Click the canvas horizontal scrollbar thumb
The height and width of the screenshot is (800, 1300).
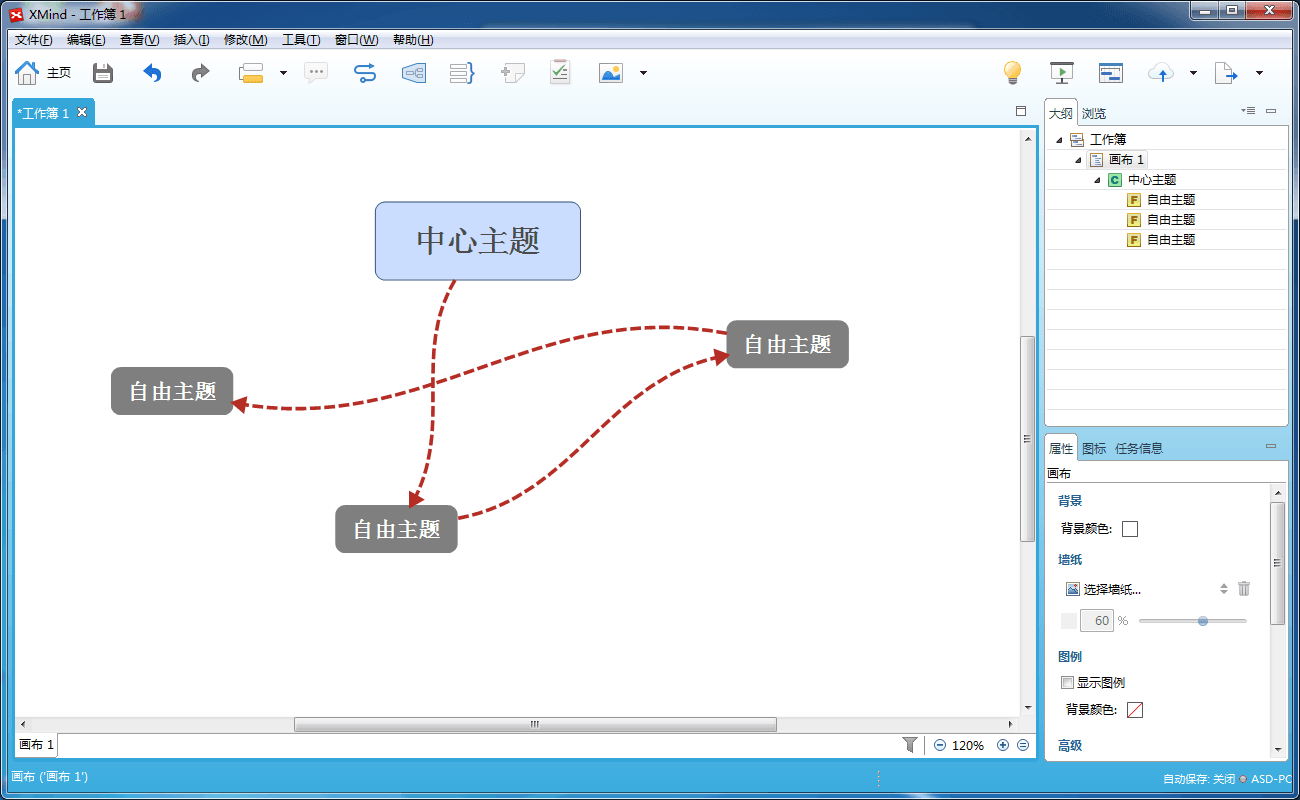tap(535, 724)
